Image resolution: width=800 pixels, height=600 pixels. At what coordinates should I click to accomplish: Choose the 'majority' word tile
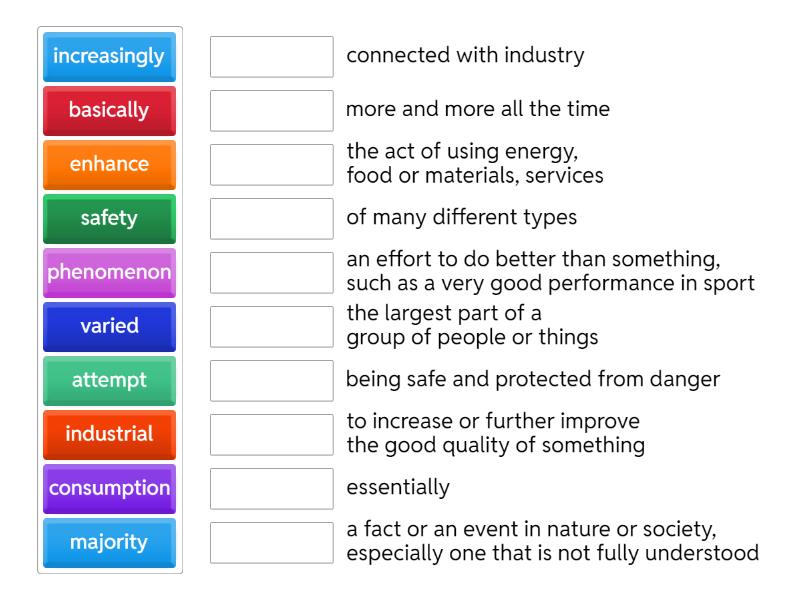(x=109, y=543)
